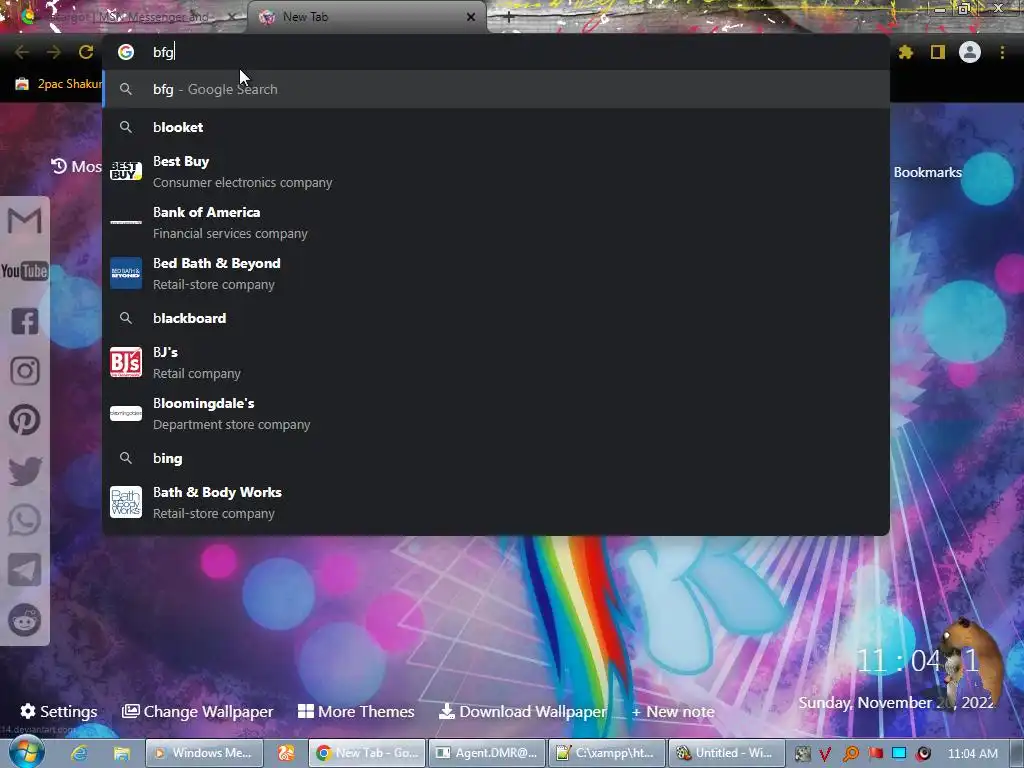Open new tab page Settings
This screenshot has height=768, width=1024.
tap(59, 711)
